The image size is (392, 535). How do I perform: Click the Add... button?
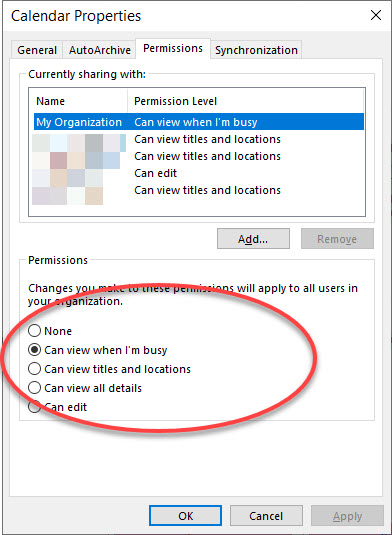253,239
